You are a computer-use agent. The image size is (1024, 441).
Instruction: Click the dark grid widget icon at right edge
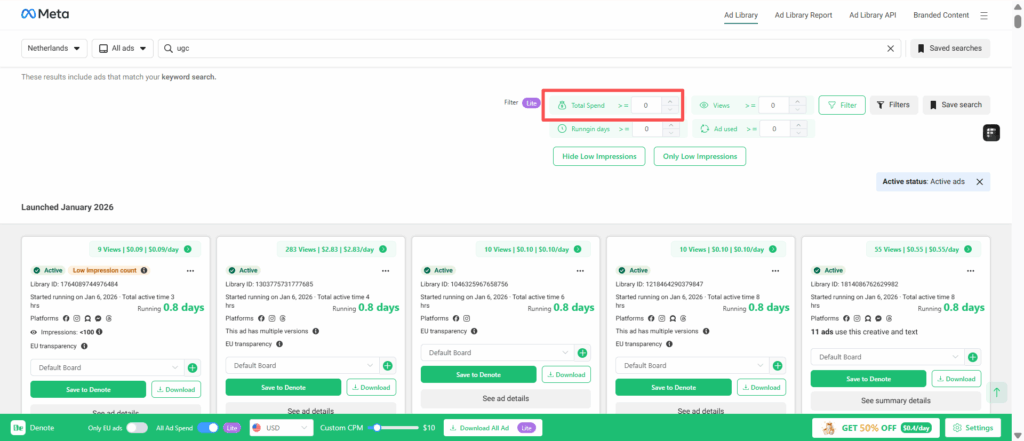(991, 133)
